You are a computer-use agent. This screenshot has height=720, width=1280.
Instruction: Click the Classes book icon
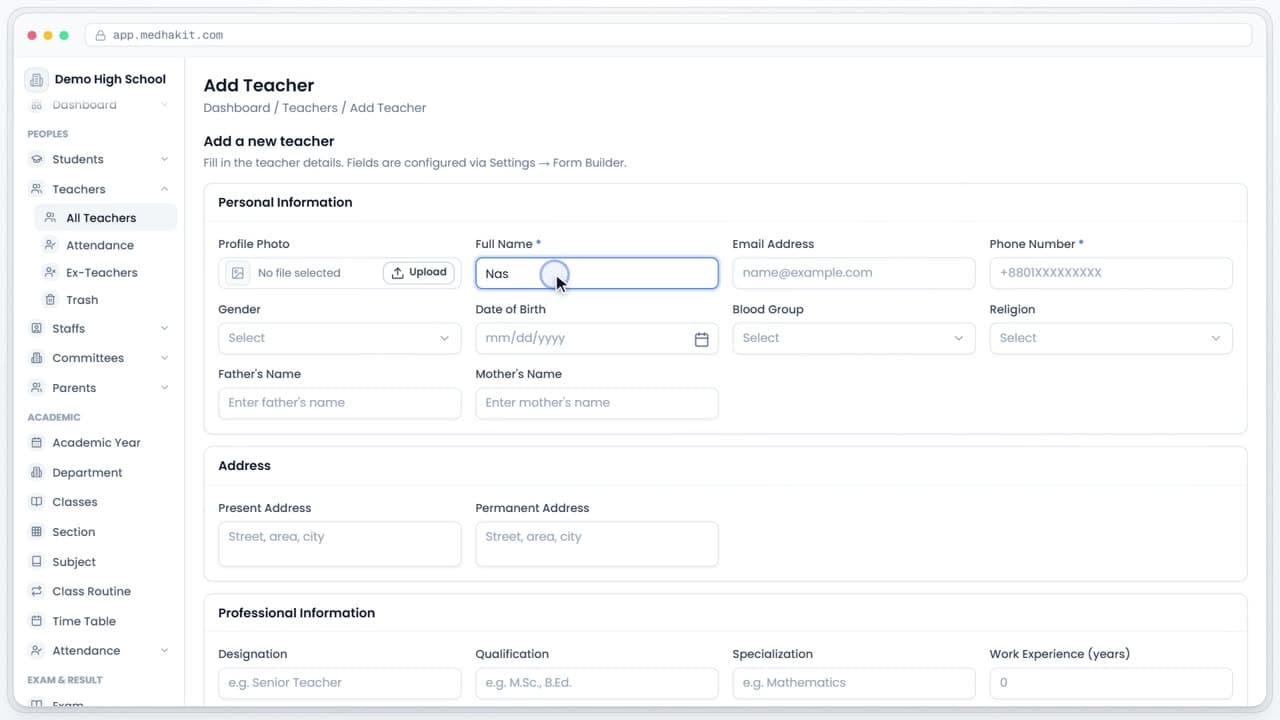point(37,502)
